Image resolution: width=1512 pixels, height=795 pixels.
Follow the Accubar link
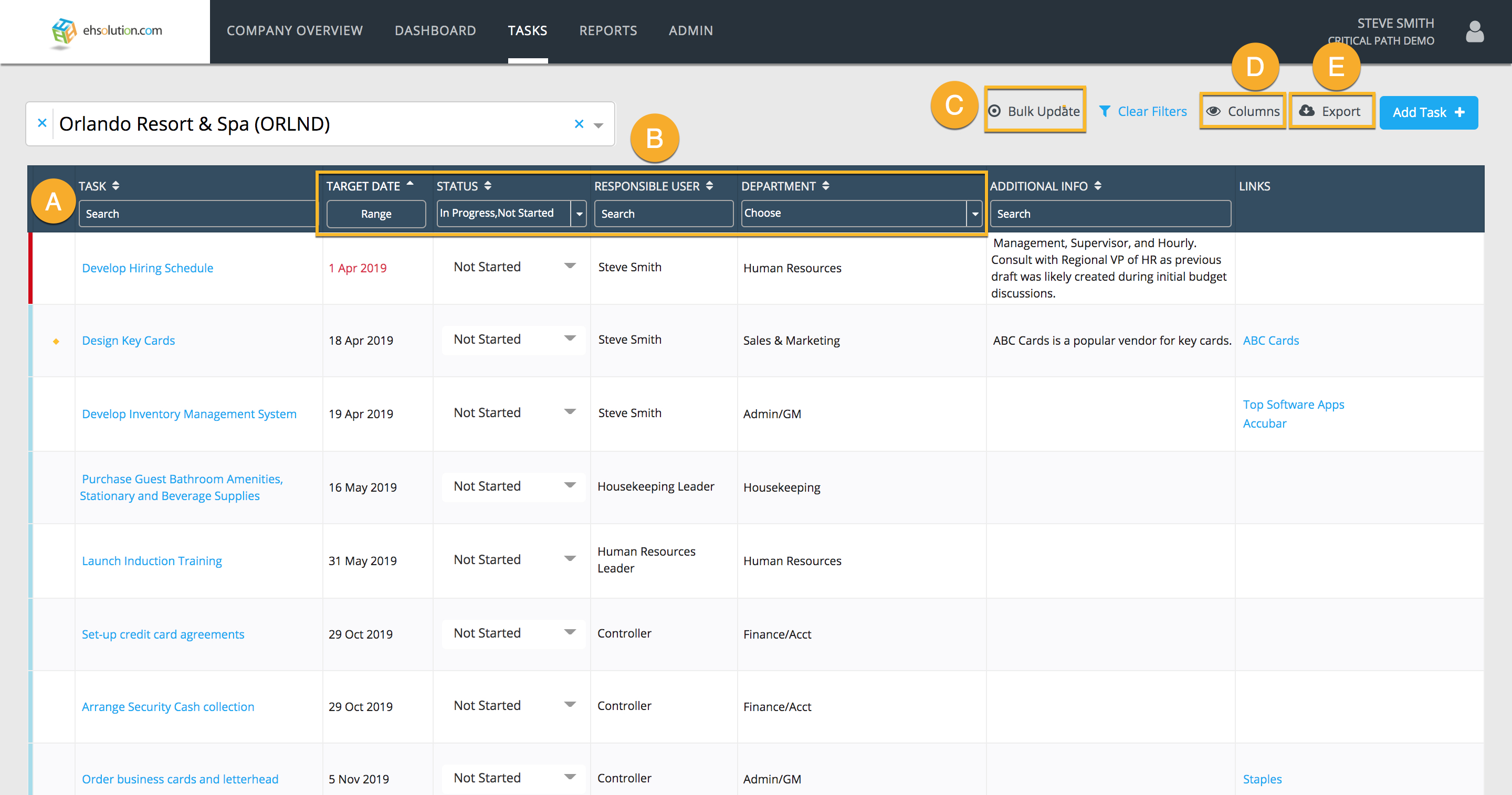coord(1264,423)
